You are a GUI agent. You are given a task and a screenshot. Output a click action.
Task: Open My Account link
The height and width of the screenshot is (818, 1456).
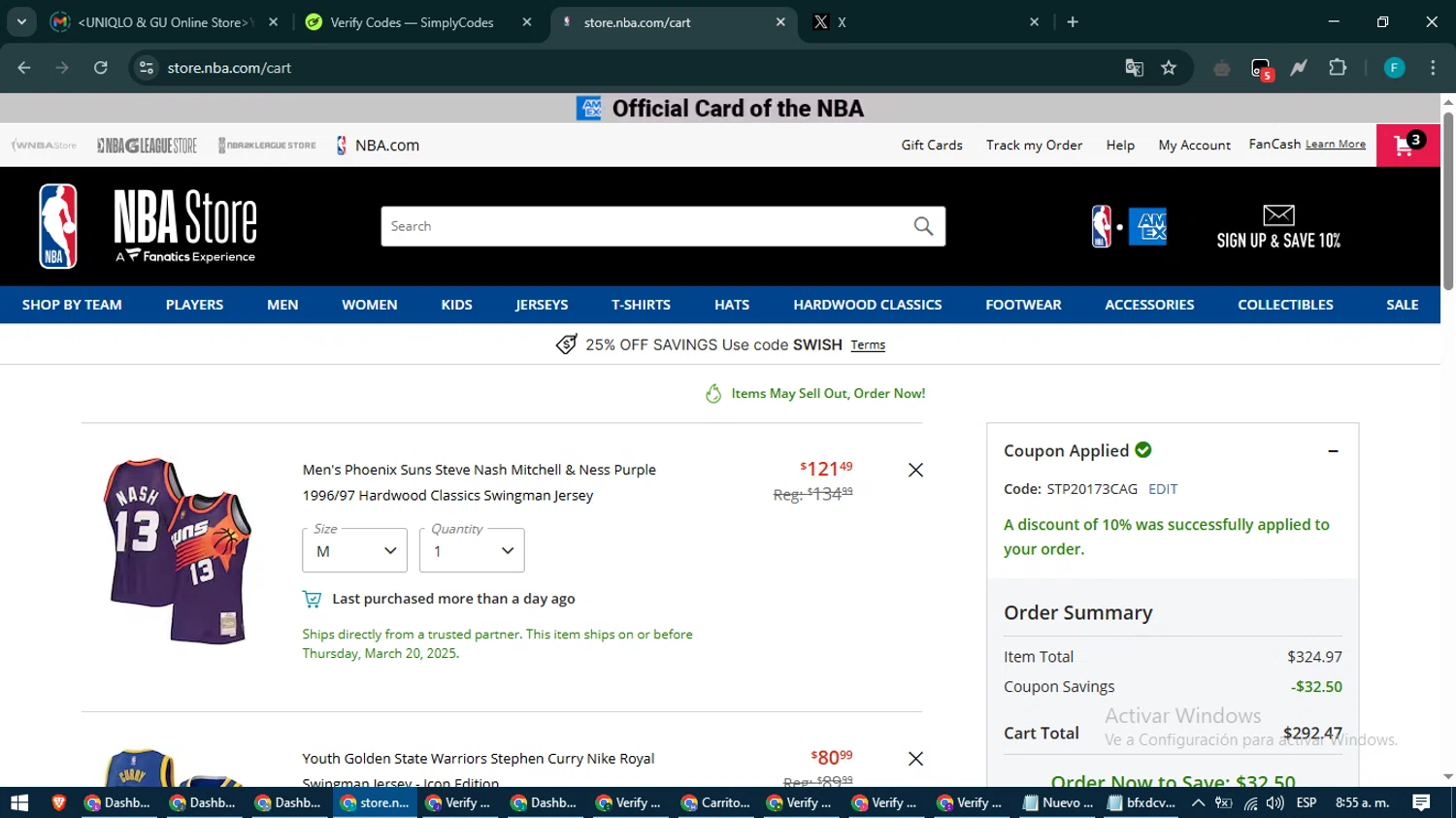point(1194,146)
